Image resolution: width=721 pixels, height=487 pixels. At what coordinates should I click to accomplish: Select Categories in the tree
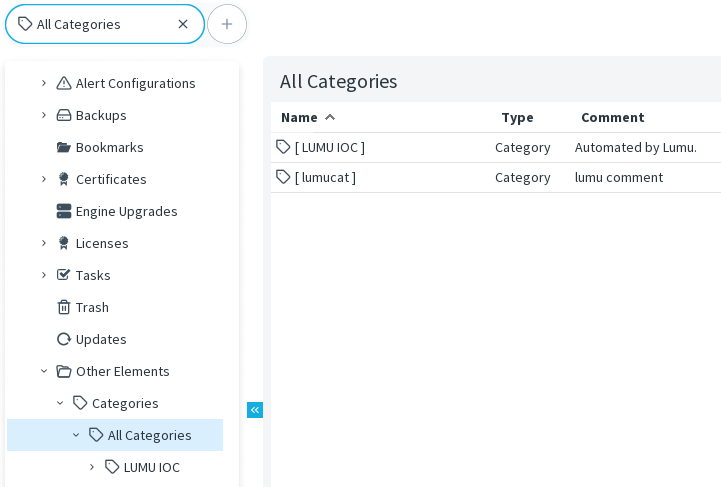point(125,403)
